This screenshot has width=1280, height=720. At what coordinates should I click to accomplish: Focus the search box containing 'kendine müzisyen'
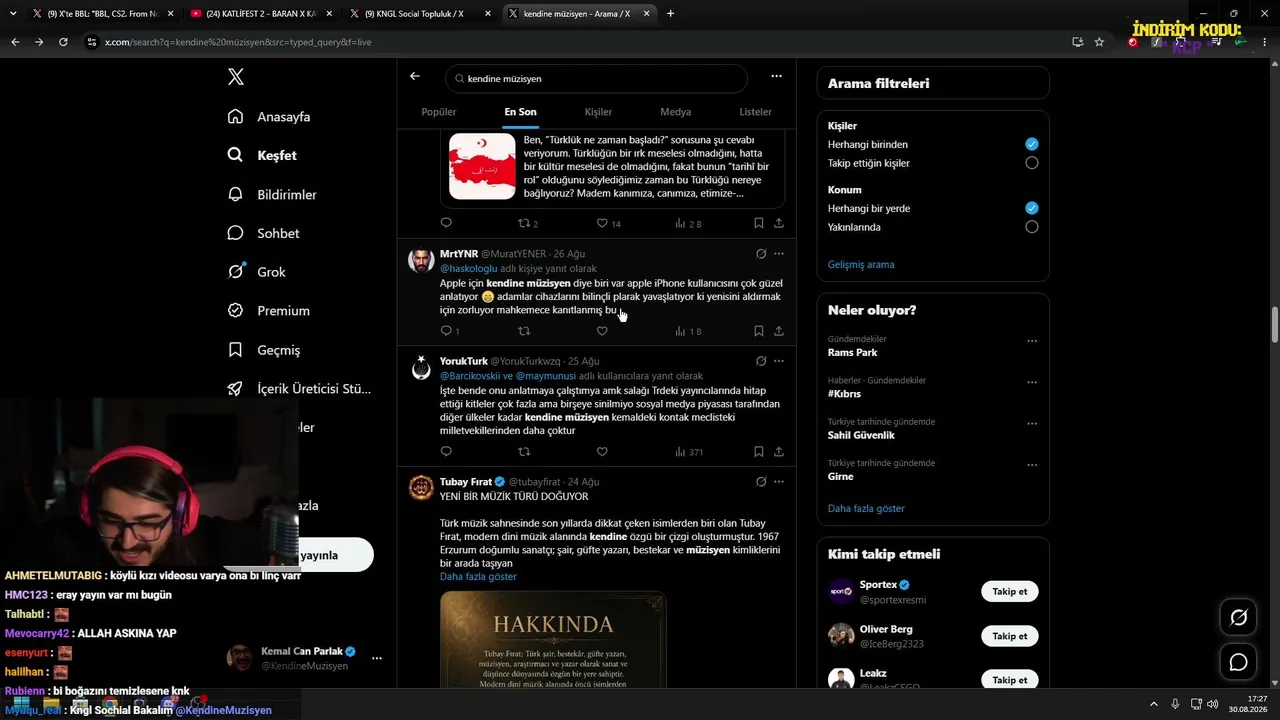click(596, 78)
